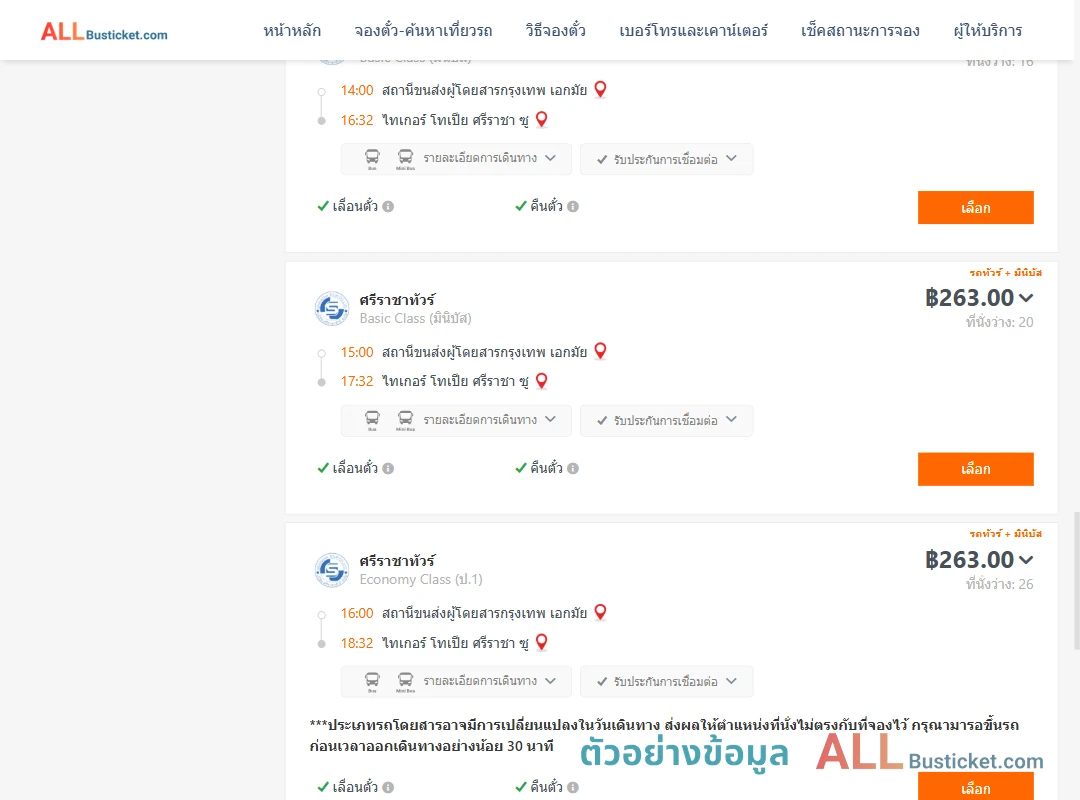The width and height of the screenshot is (1080, 800).
Task: Click info icon next to คืนตั๋ว in 16:00 trip
Action: 573,787
